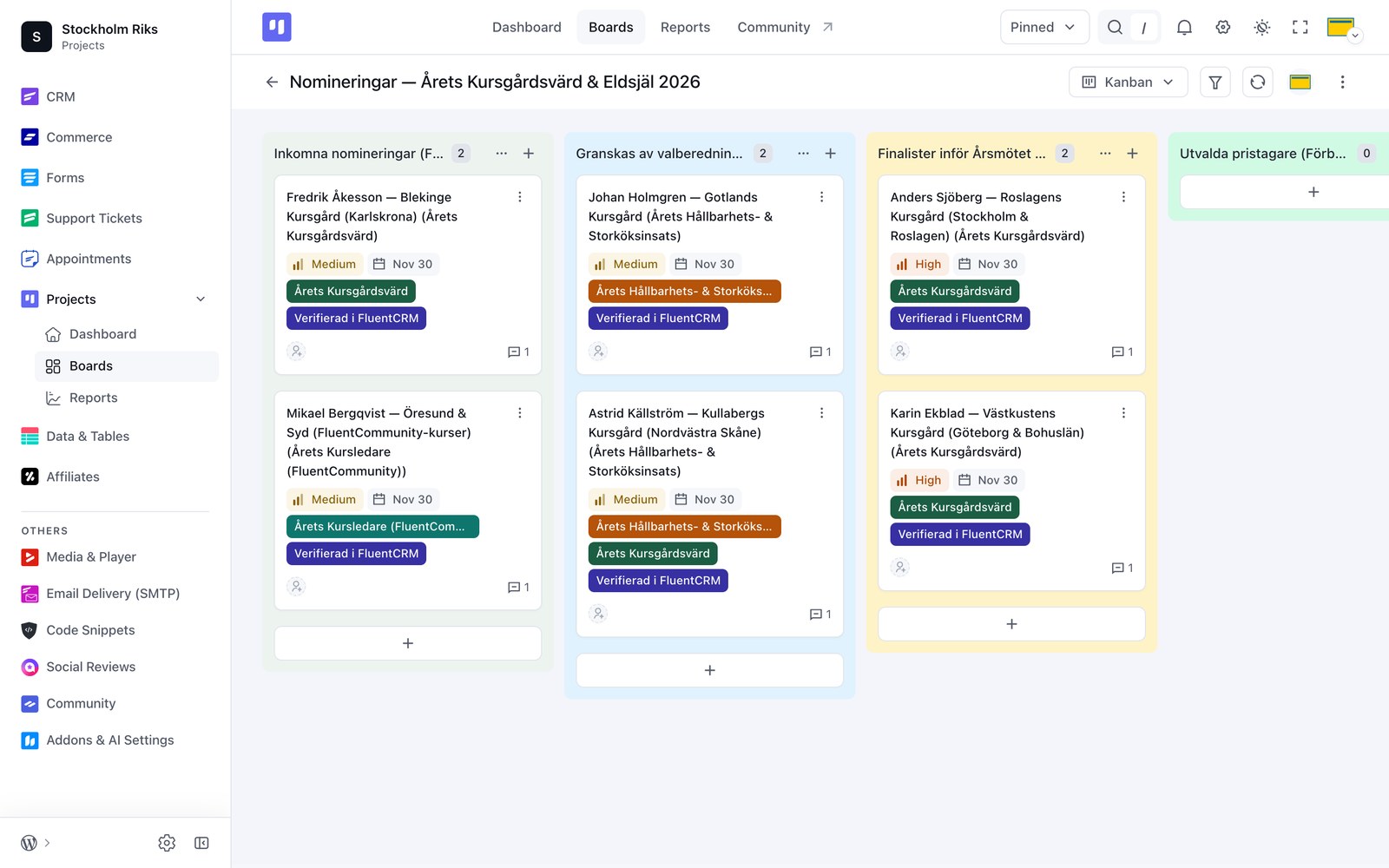Toggle light/dark theme sun icon
The width and height of the screenshot is (1389, 868).
point(1262,28)
